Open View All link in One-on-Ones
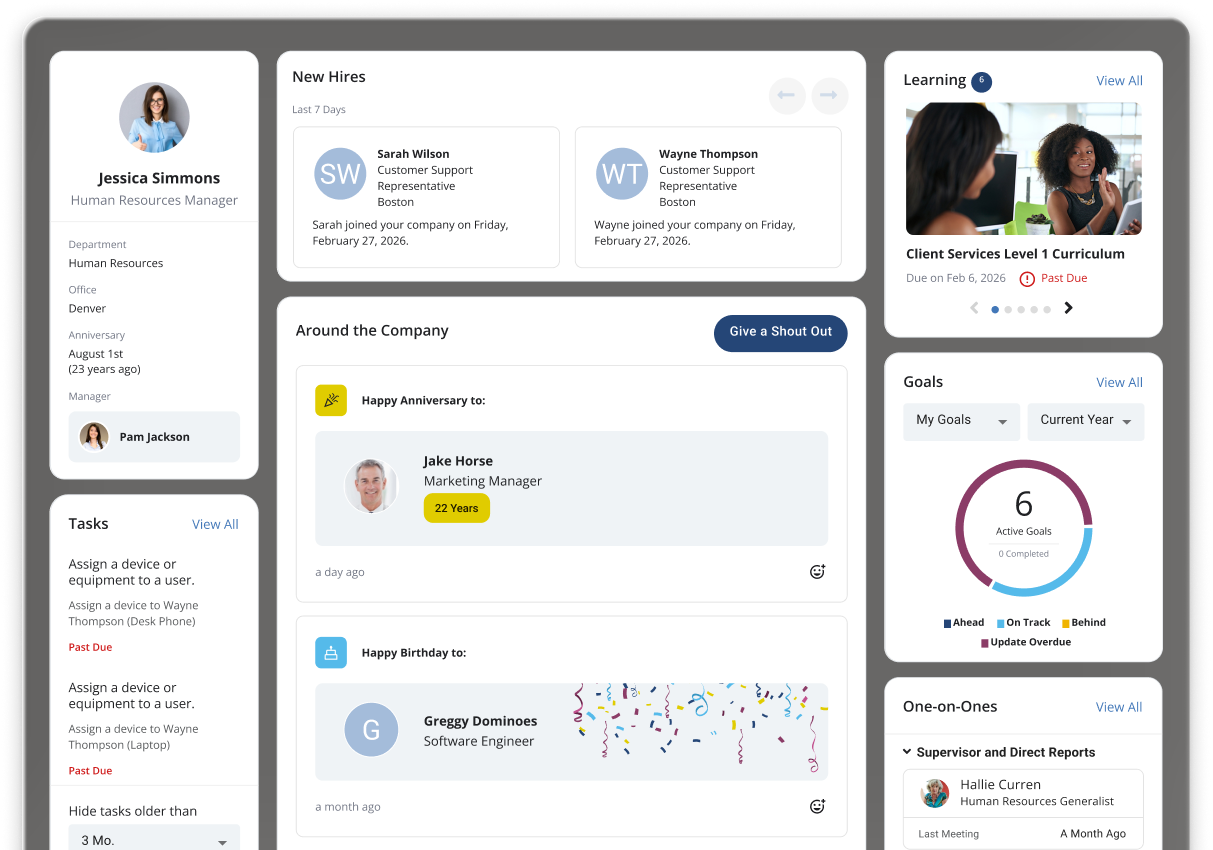The image size is (1213, 850). [1118, 707]
